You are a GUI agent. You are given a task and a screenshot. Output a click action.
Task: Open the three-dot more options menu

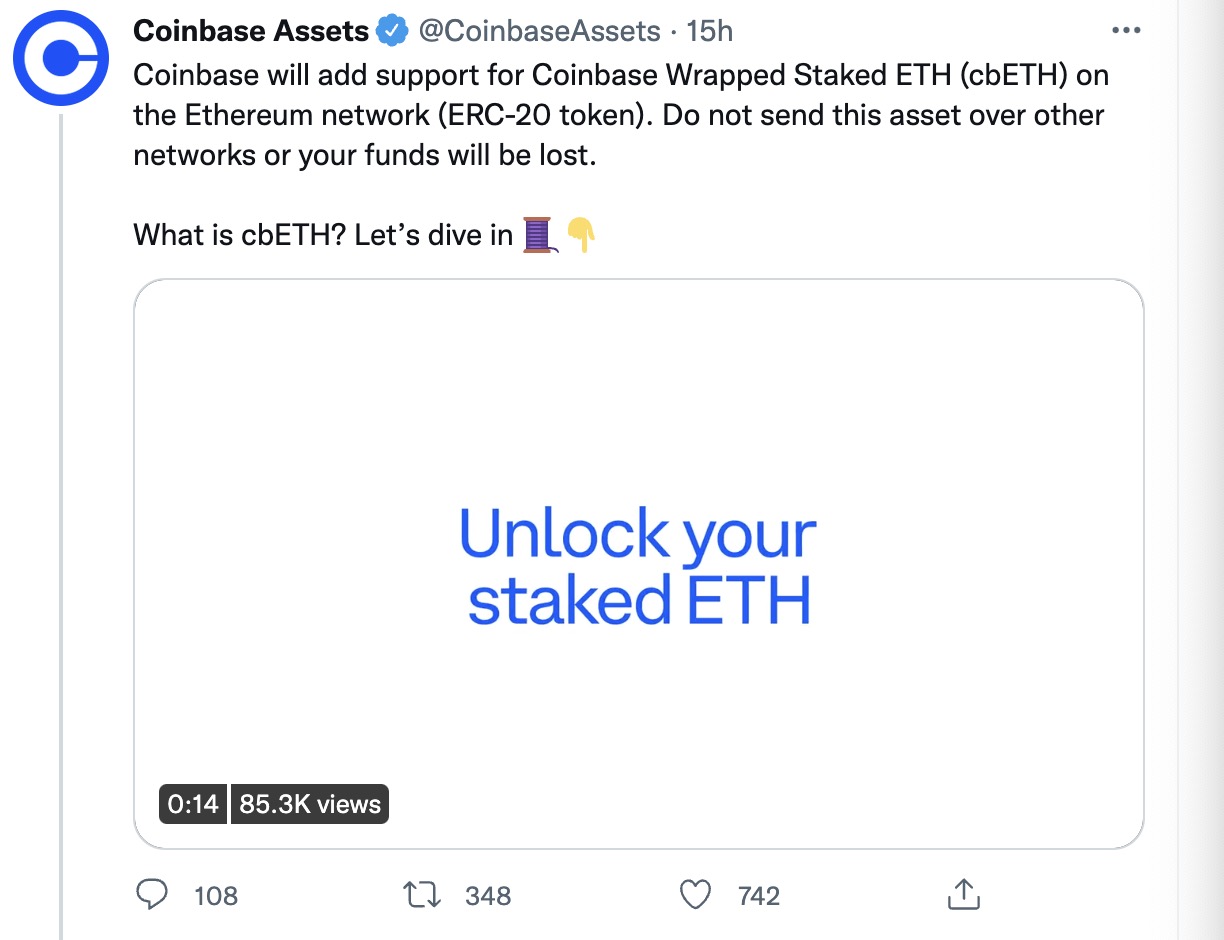[x=1126, y=31]
